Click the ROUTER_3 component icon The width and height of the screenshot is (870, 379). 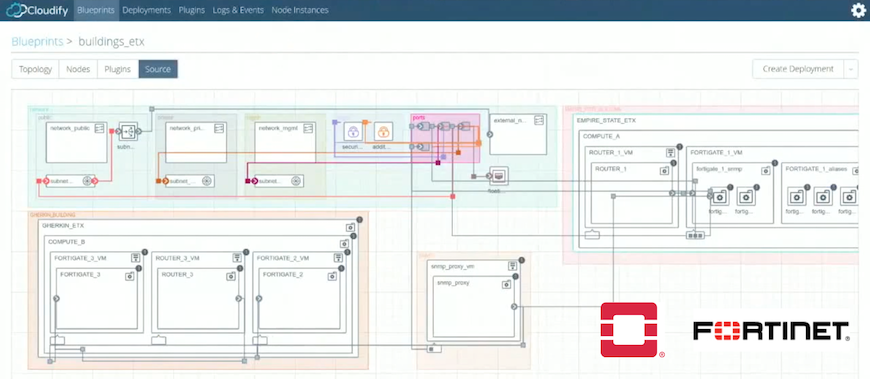point(231,276)
